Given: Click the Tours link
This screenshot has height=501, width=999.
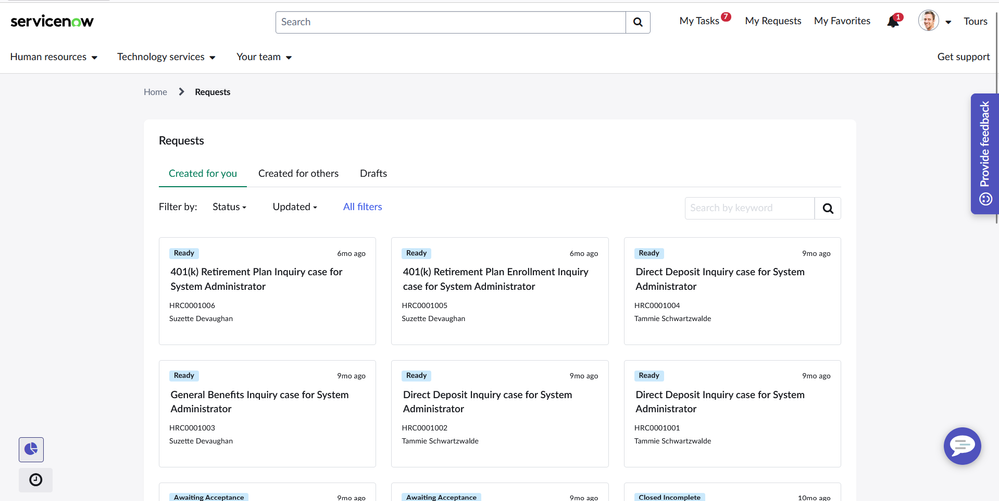Looking at the screenshot, I should [975, 21].
